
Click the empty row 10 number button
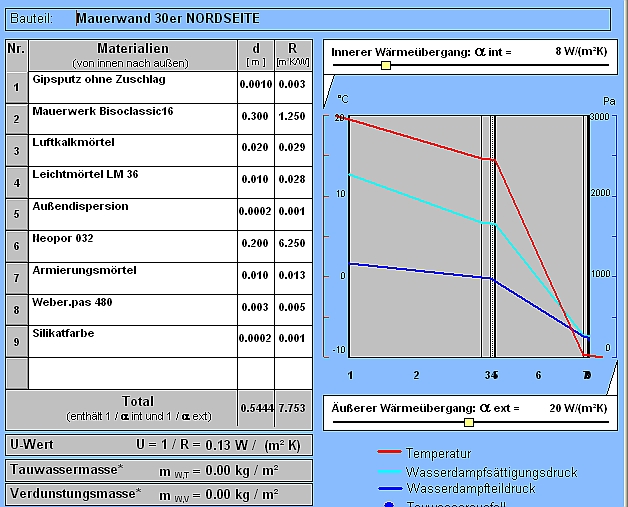click(17, 374)
